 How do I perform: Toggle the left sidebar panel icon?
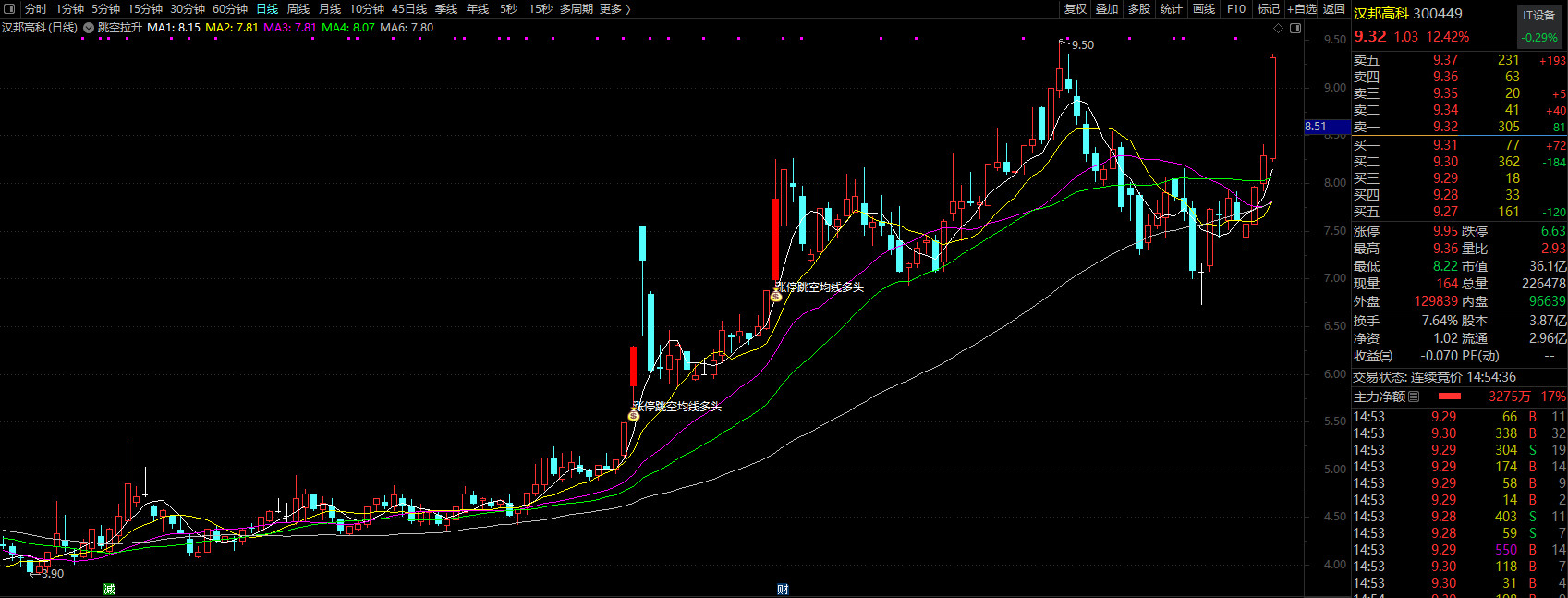(x=9, y=8)
